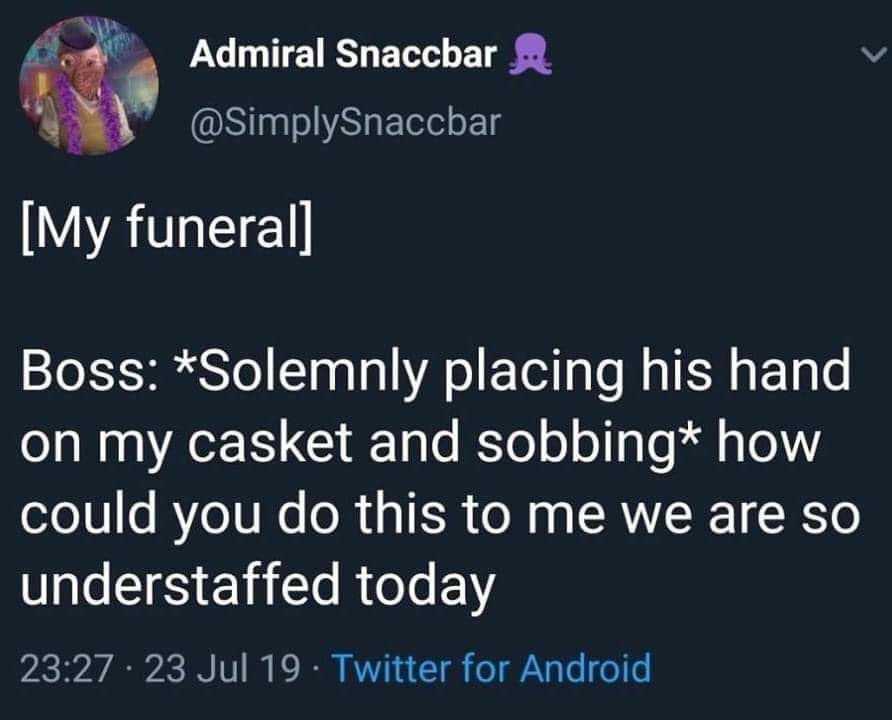Click the word understaffed in the tweet
Image resolution: width=892 pixels, height=720 pixels.
point(180,584)
